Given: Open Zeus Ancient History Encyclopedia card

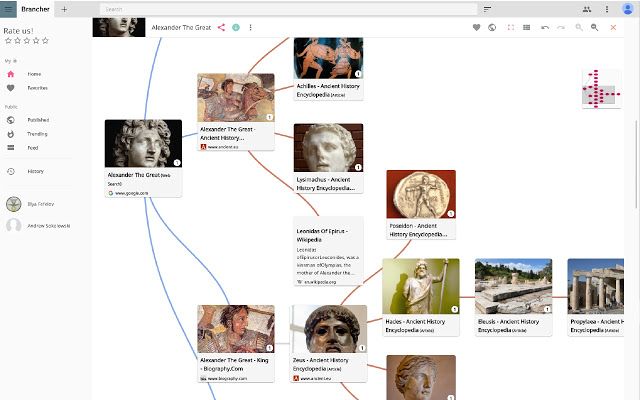Looking at the screenshot, I should pyautogui.click(x=328, y=344).
